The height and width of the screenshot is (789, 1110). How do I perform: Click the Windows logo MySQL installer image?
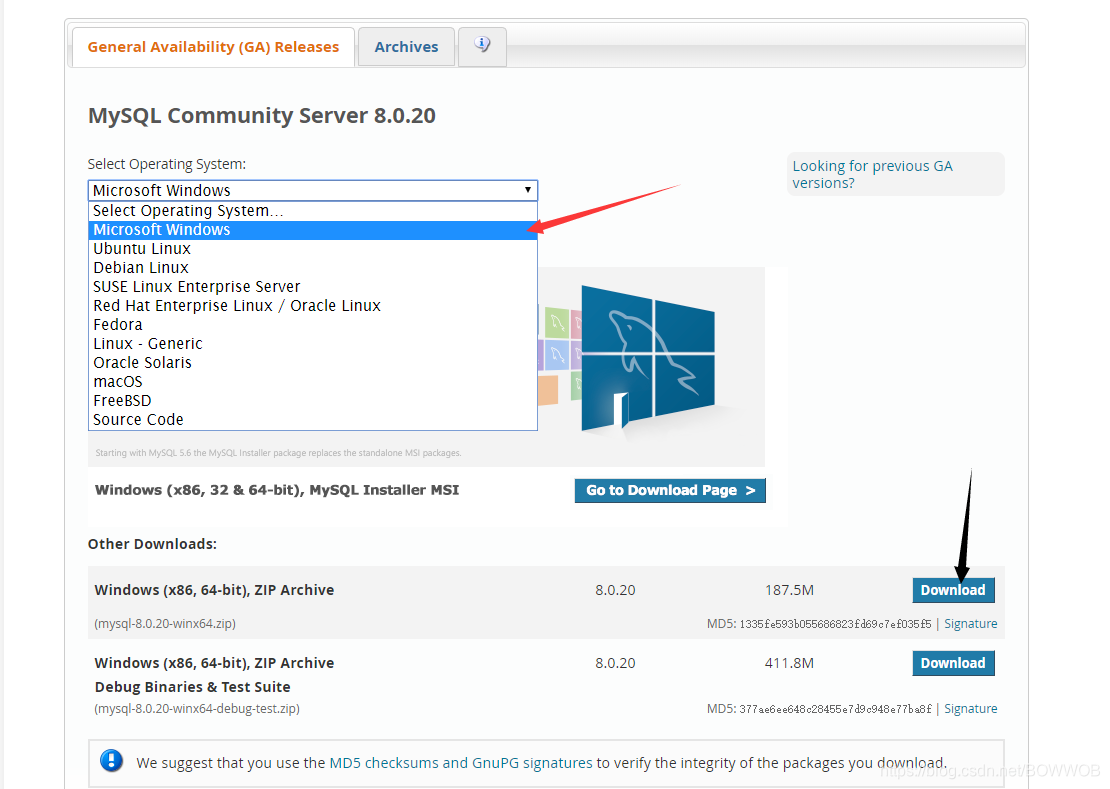click(x=647, y=357)
